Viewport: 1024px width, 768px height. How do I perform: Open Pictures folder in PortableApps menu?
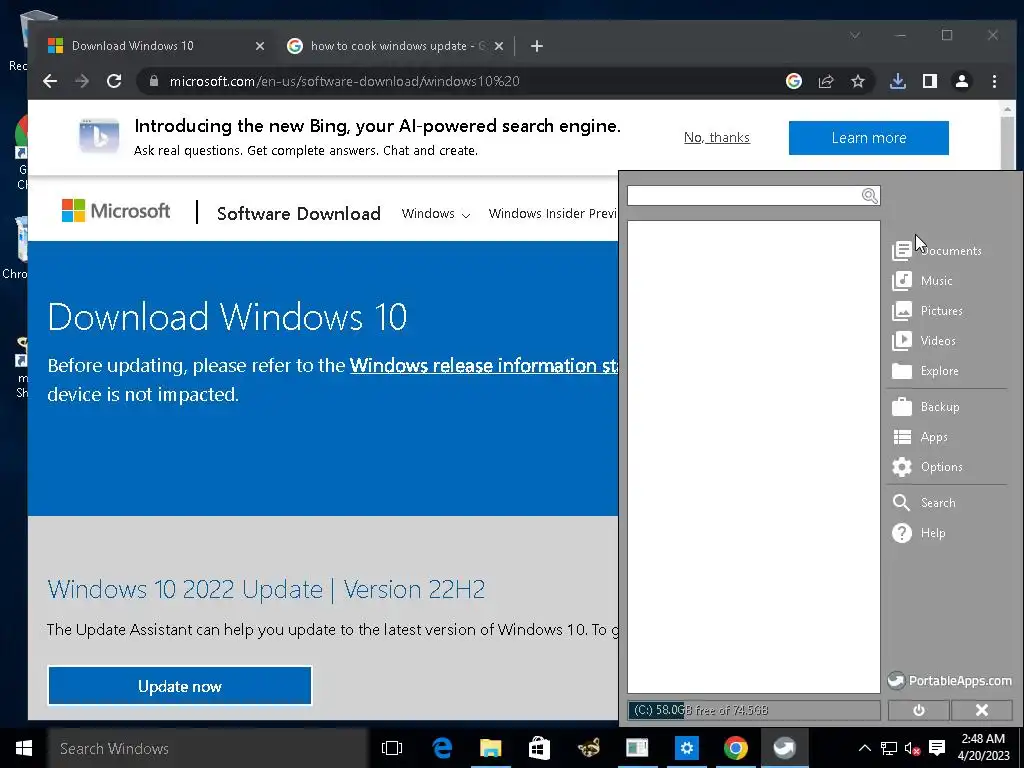(927, 311)
